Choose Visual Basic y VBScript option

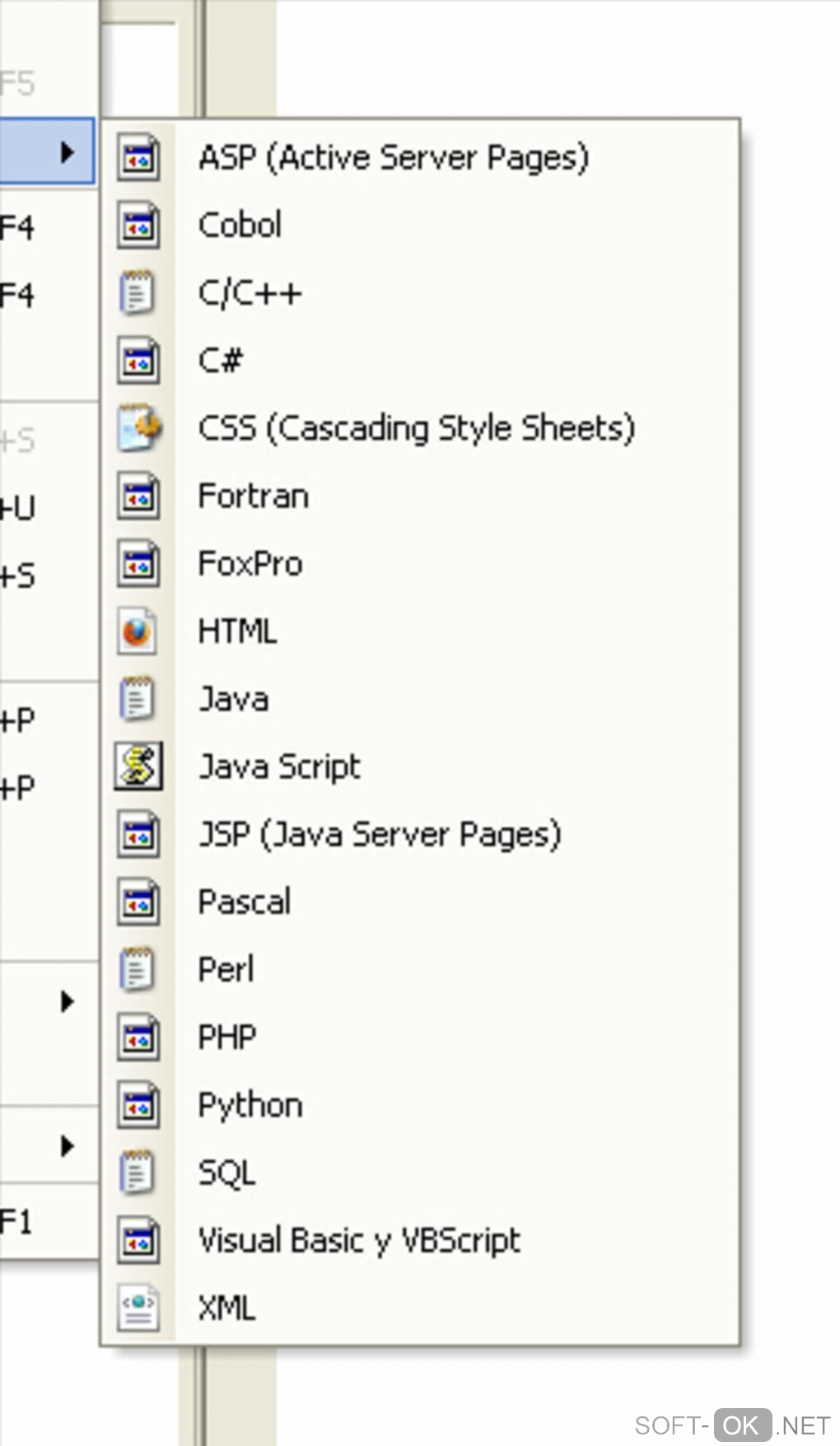[x=359, y=1240]
